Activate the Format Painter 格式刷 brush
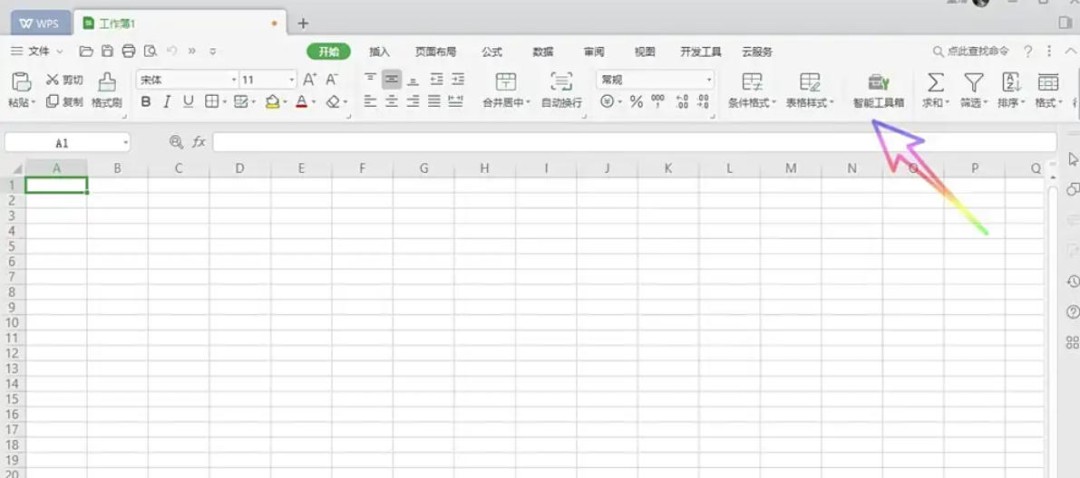Viewport: 1080px width, 478px height. pyautogui.click(x=107, y=90)
